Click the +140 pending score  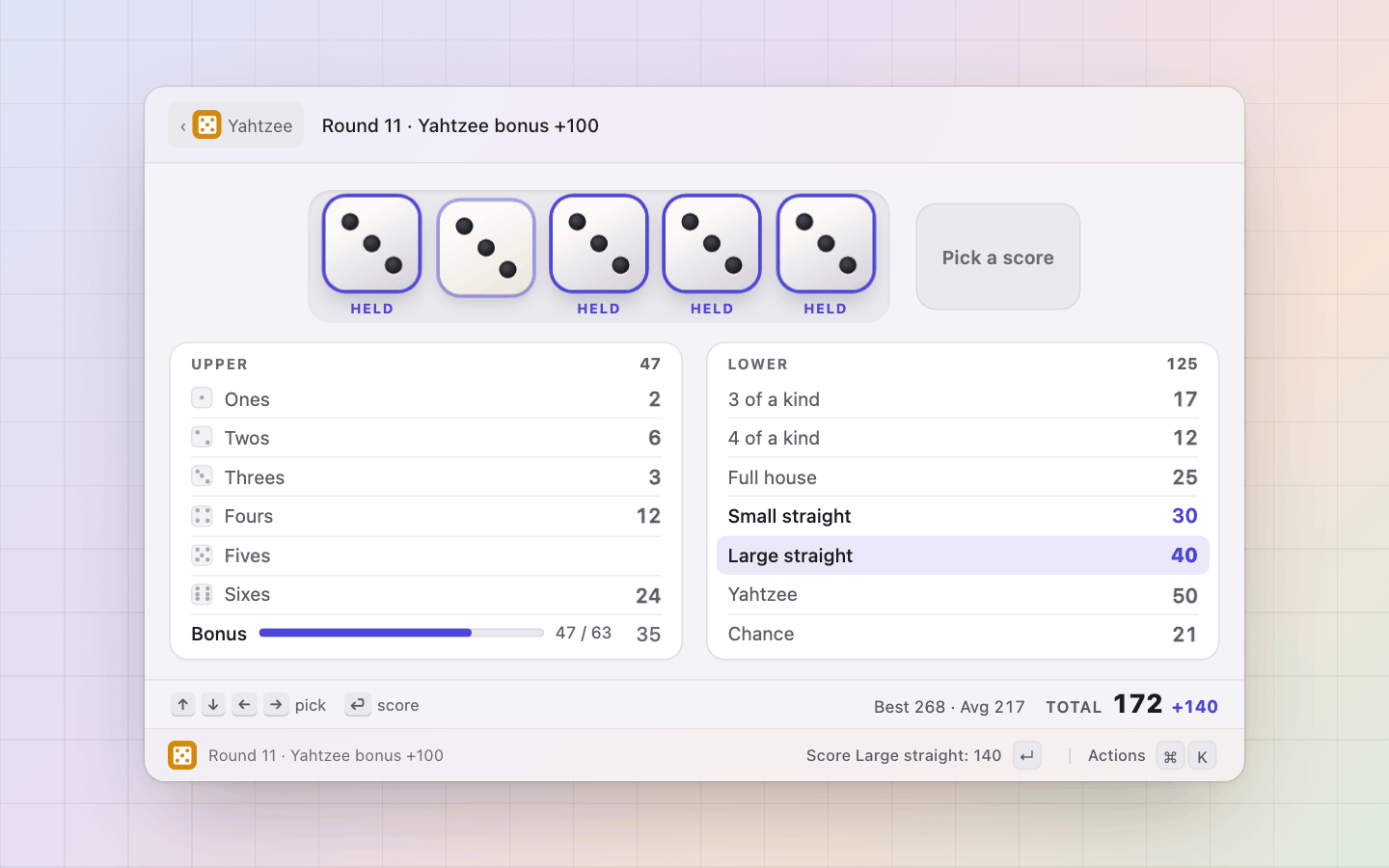tap(1194, 707)
